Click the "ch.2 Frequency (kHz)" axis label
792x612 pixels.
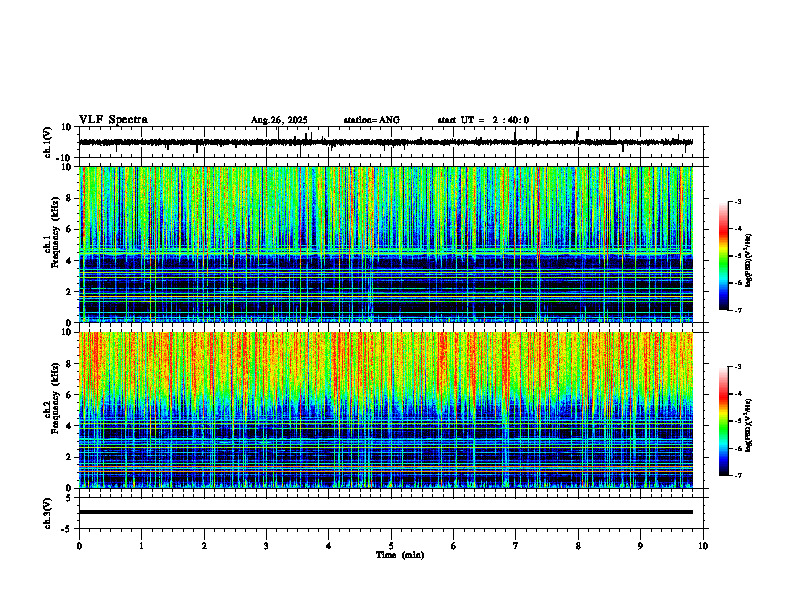coord(51,398)
